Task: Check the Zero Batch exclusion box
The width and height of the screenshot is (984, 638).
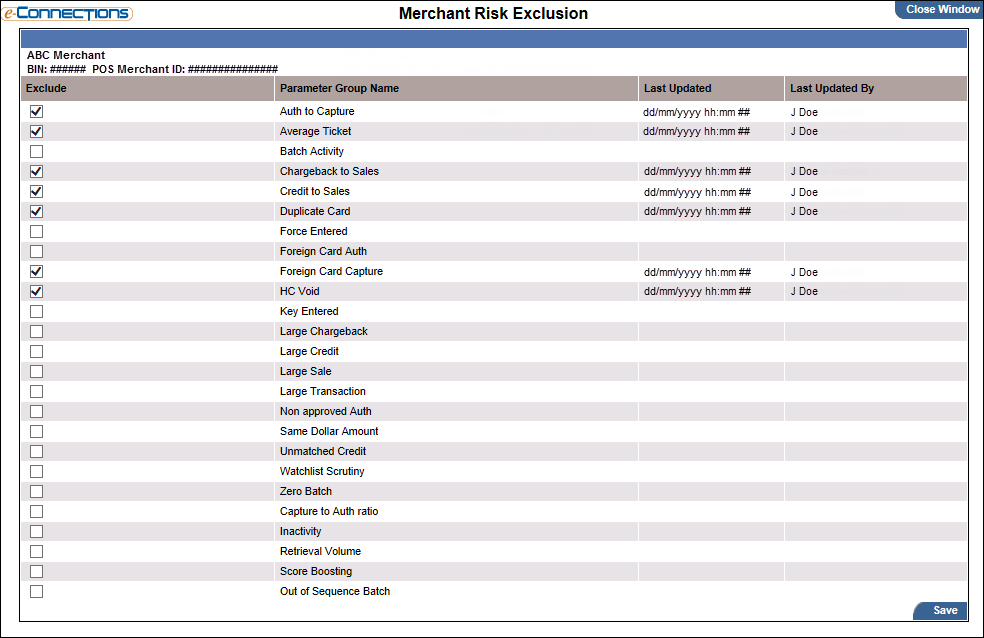Action: [x=37, y=492]
